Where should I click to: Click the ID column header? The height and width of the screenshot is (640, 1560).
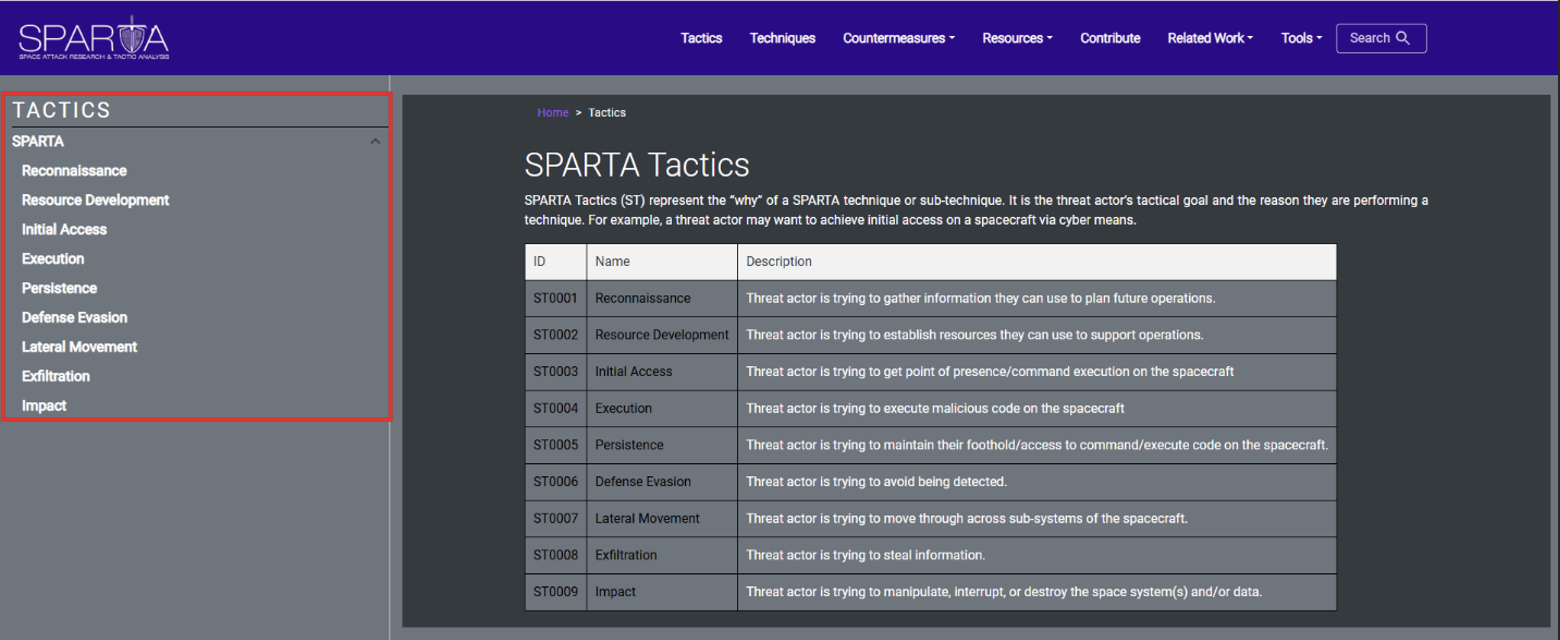556,262
